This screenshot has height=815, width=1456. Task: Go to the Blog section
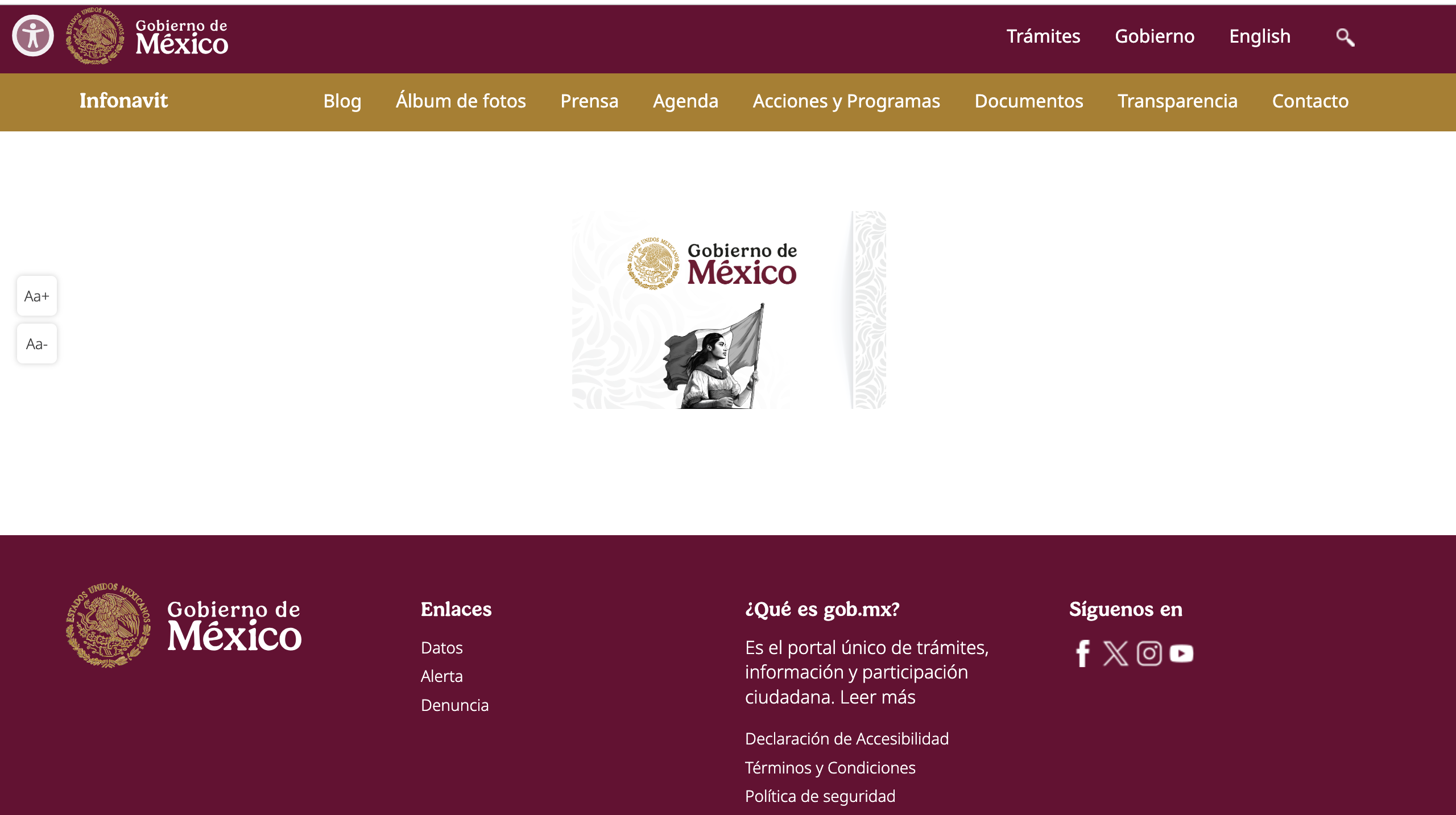pyautogui.click(x=342, y=101)
